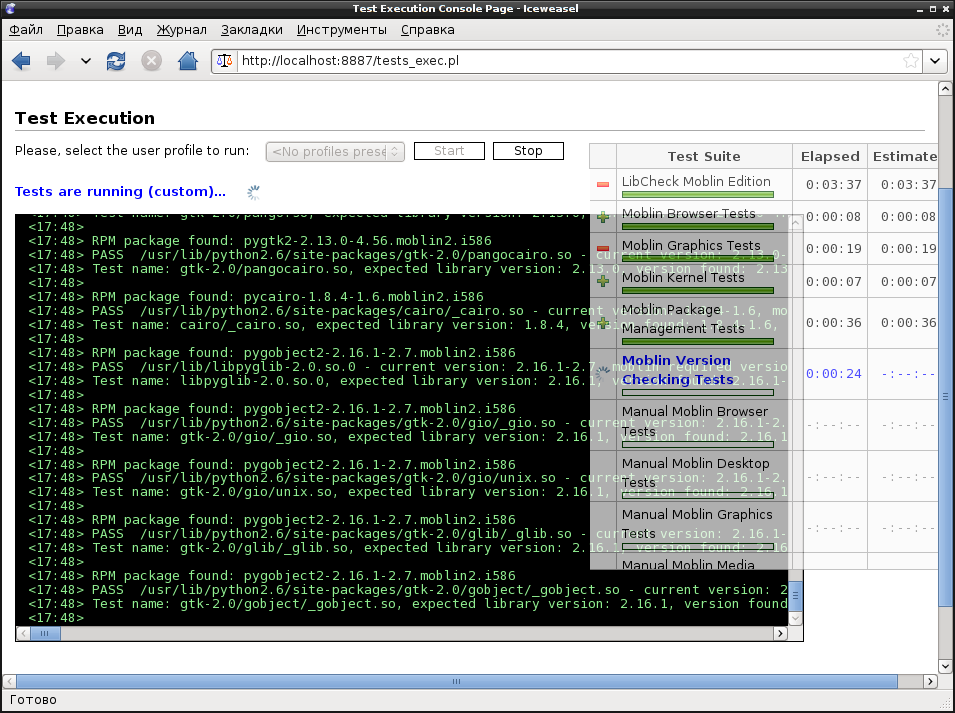The height and width of the screenshot is (713, 955).
Task: Open the Правка menu
Action: click(x=80, y=30)
